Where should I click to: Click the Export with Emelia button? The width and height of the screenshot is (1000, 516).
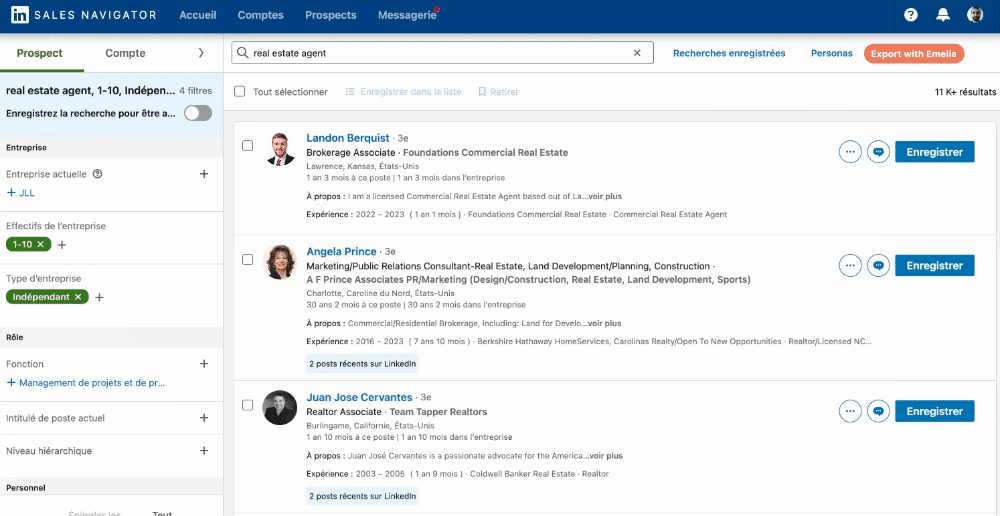tap(913, 54)
